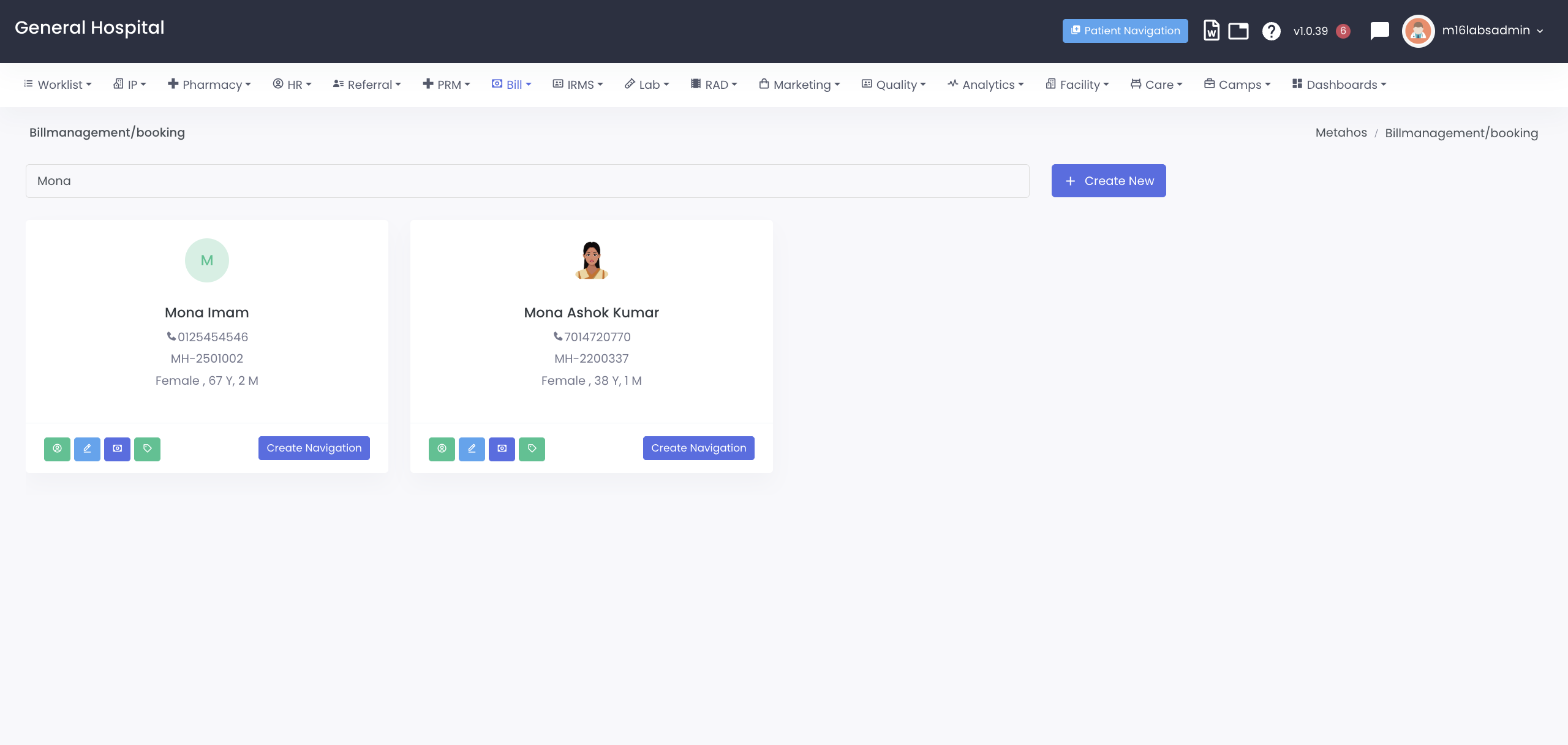Click the help question mark icon
The width and height of the screenshot is (1568, 745).
coord(1271,31)
